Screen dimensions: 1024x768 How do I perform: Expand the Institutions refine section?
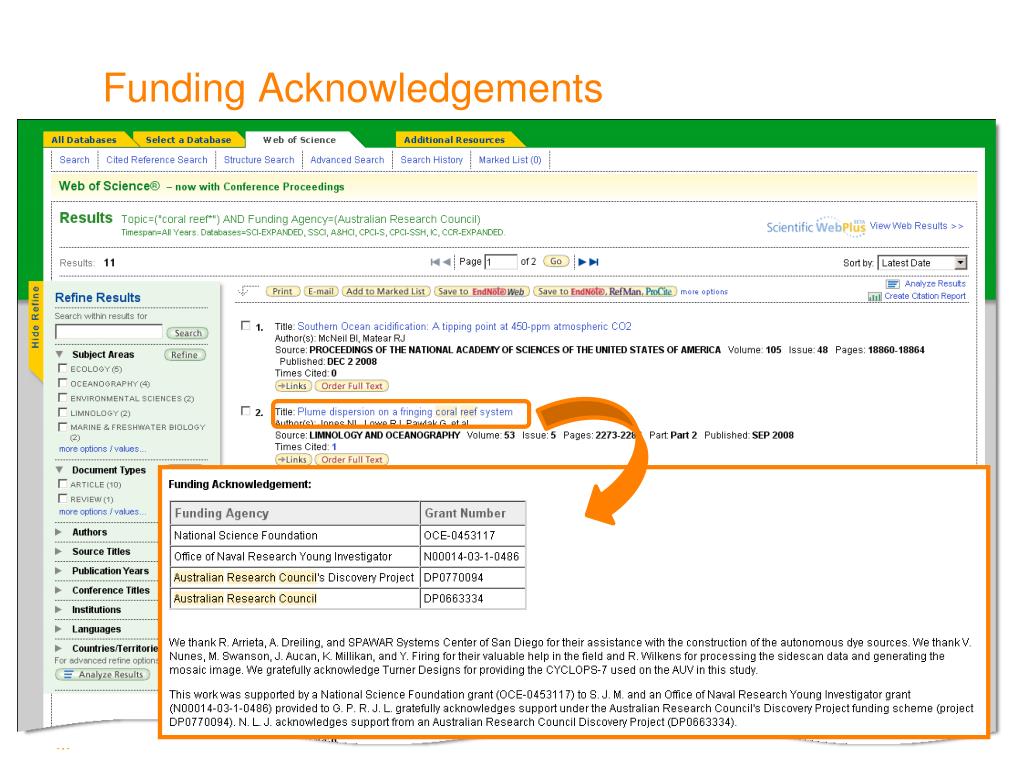pyautogui.click(x=59, y=610)
